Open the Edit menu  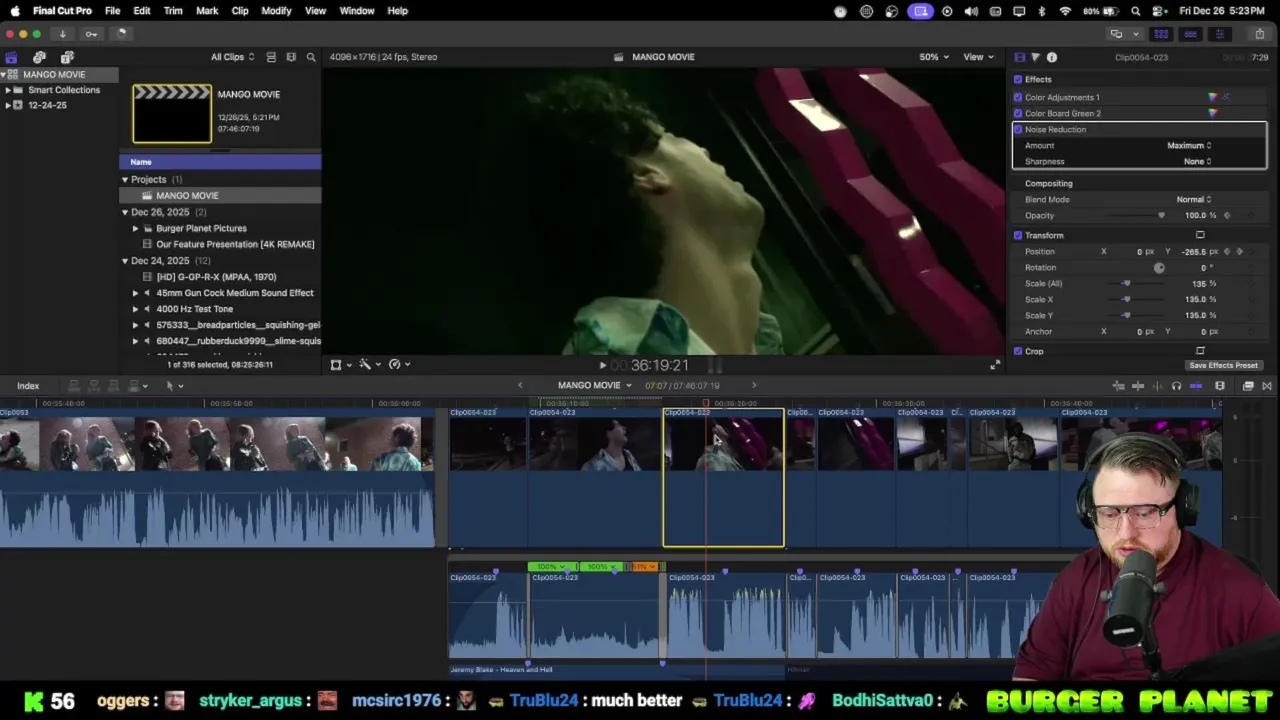coord(142,11)
